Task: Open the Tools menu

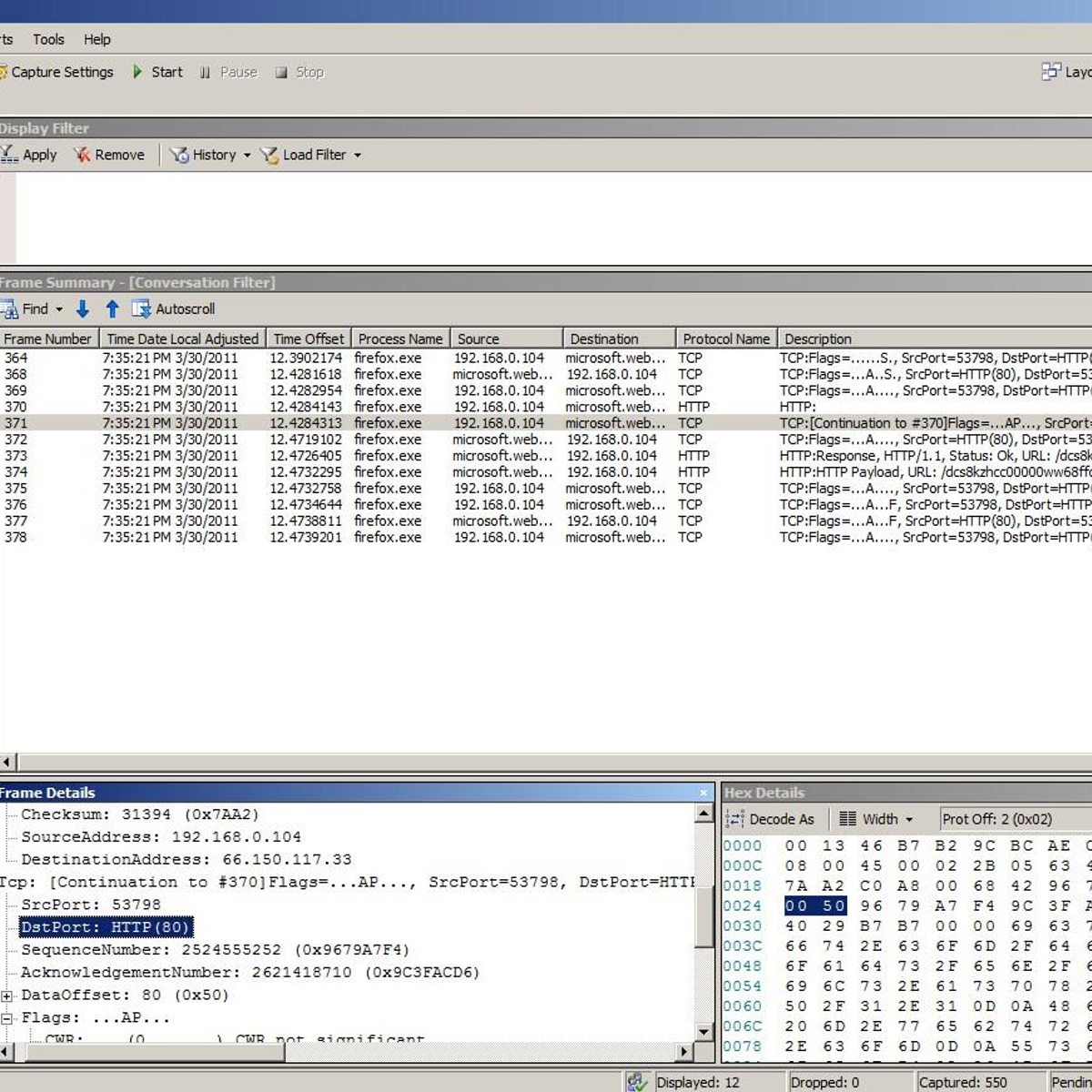Action: pyautogui.click(x=48, y=39)
